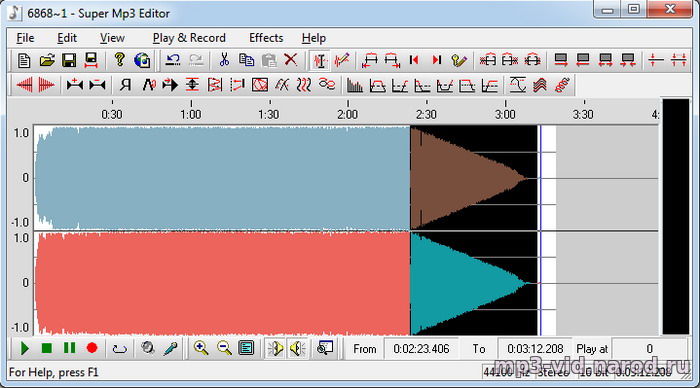Click the amplify plus icon
This screenshot has width=700, height=388.
coord(75,84)
